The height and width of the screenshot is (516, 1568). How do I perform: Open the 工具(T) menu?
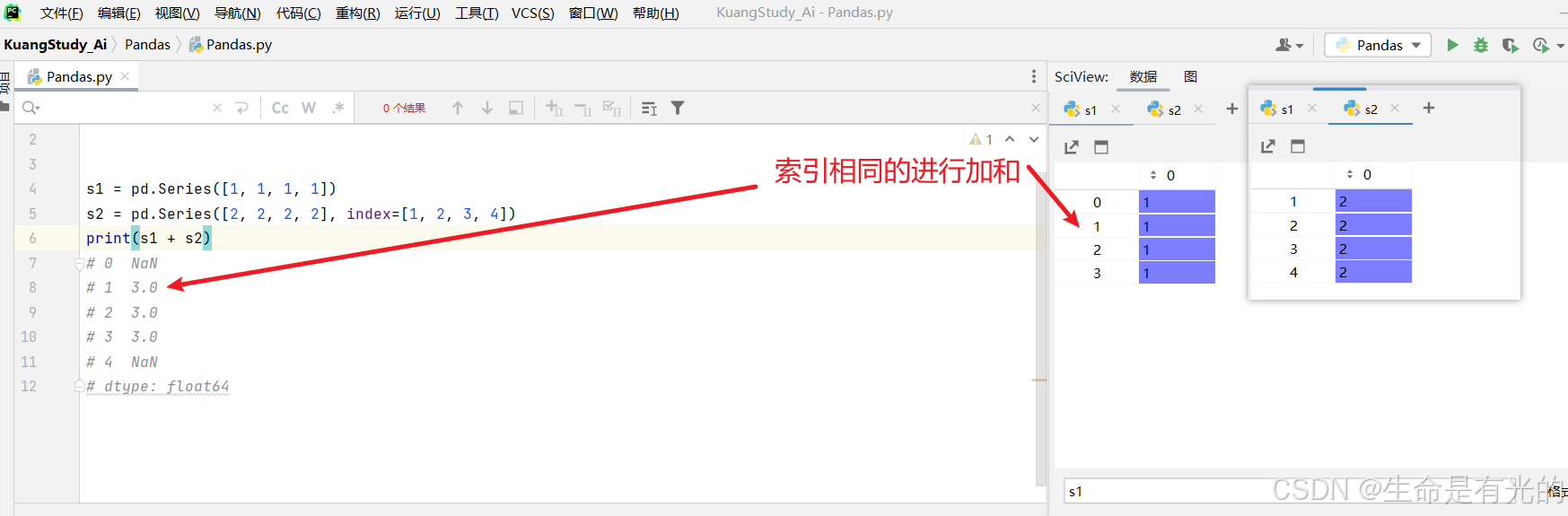pyautogui.click(x=477, y=13)
